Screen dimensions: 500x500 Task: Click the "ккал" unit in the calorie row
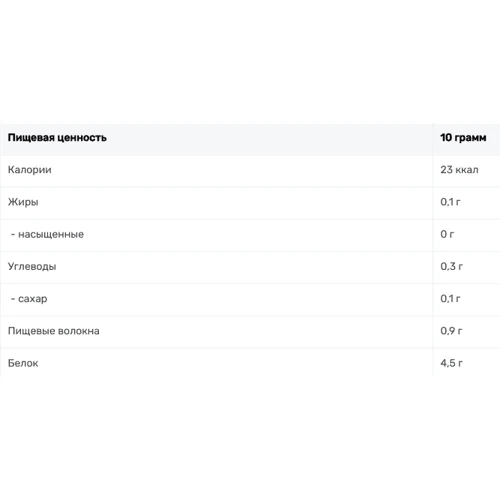click(467, 170)
